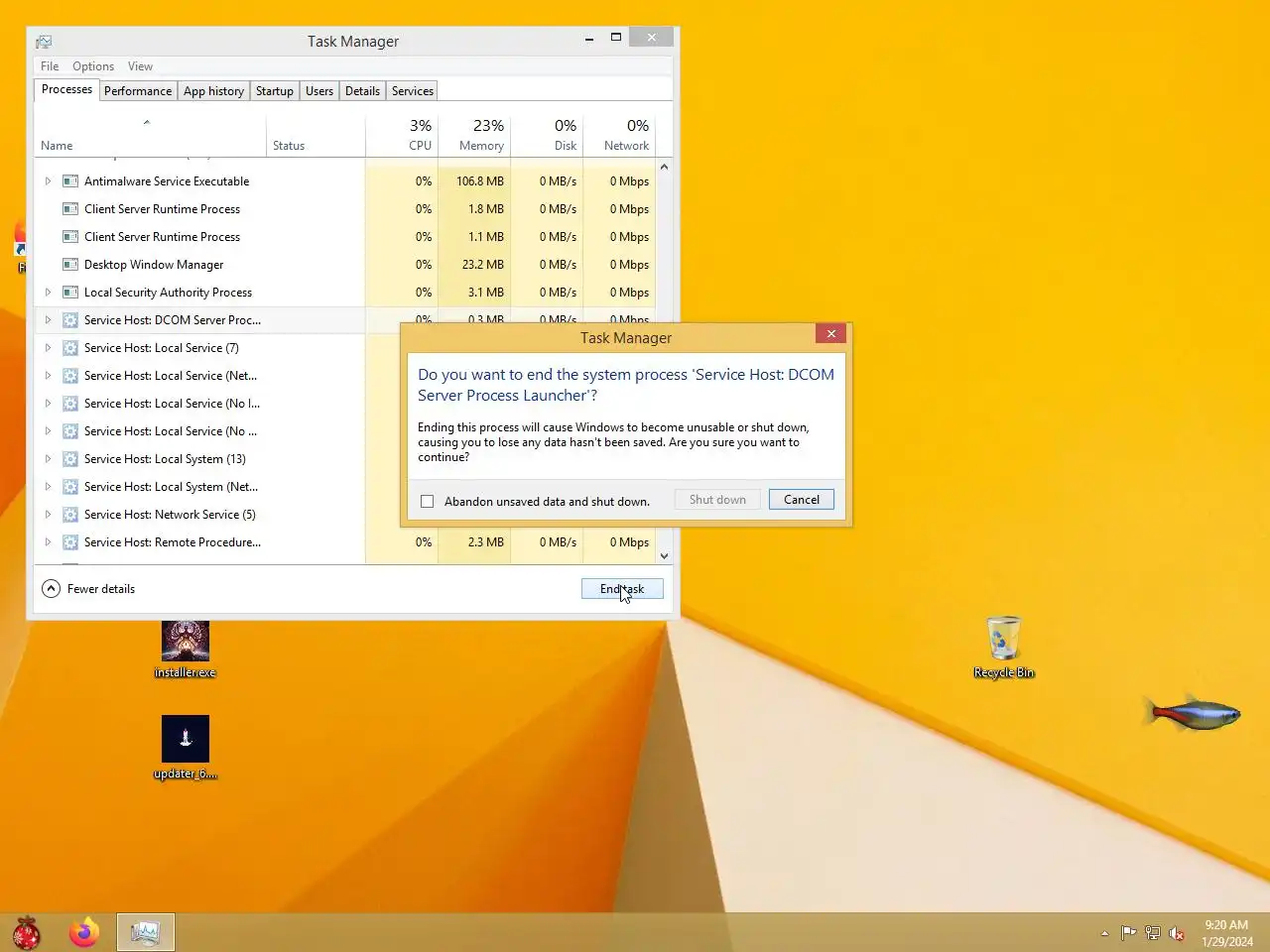Select the updater_6... desktop icon

[x=186, y=748]
